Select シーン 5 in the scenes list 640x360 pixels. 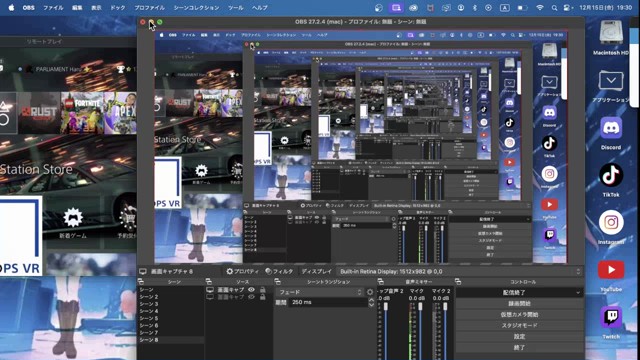[x=171, y=318]
